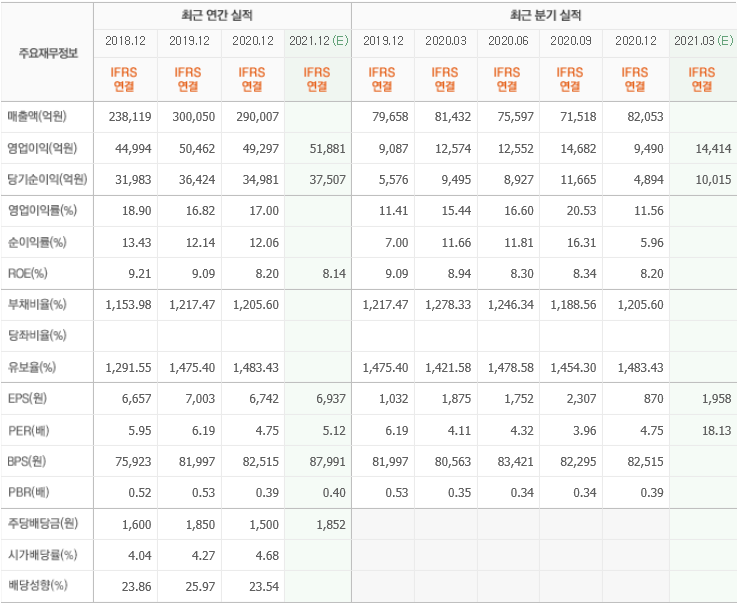Select the 주당배당금(원) row label

click(x=43, y=524)
